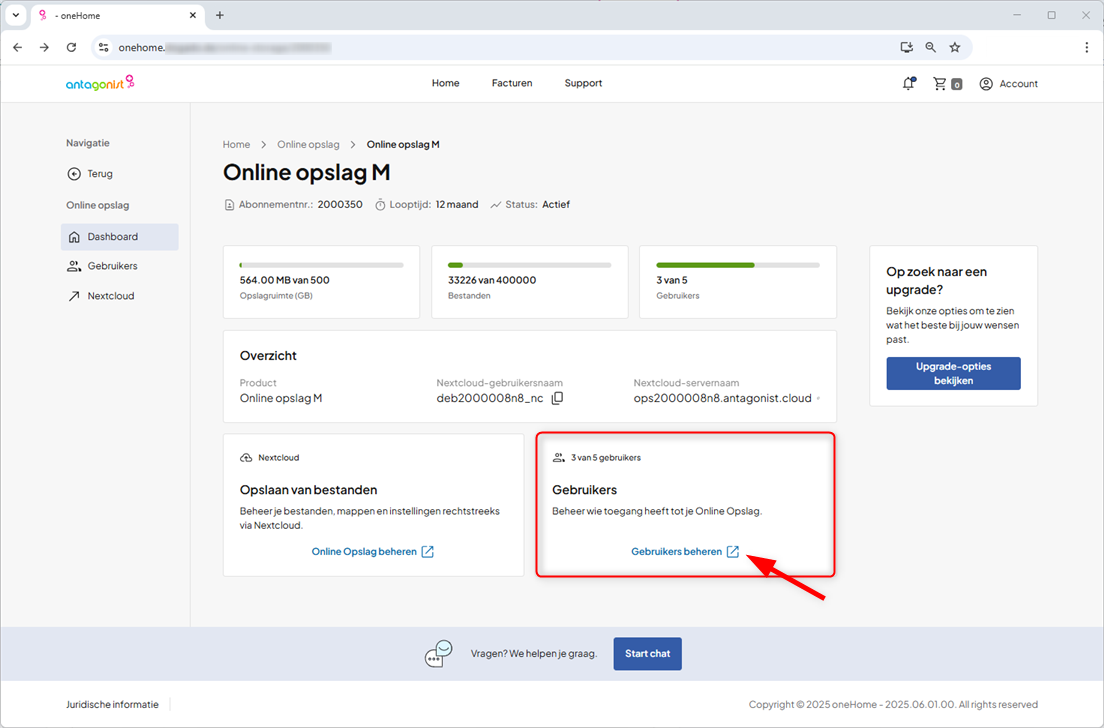
Task: Go to Home in the top navigation
Action: (446, 83)
